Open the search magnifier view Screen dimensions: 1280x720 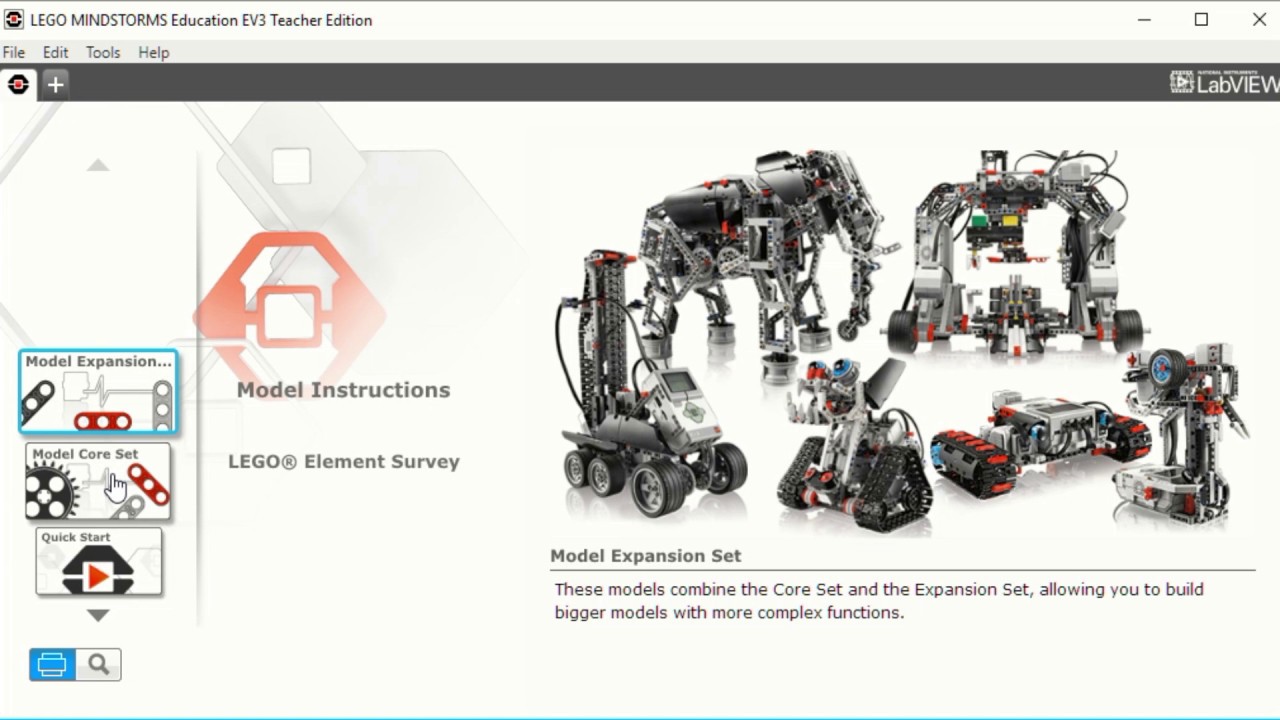point(98,665)
